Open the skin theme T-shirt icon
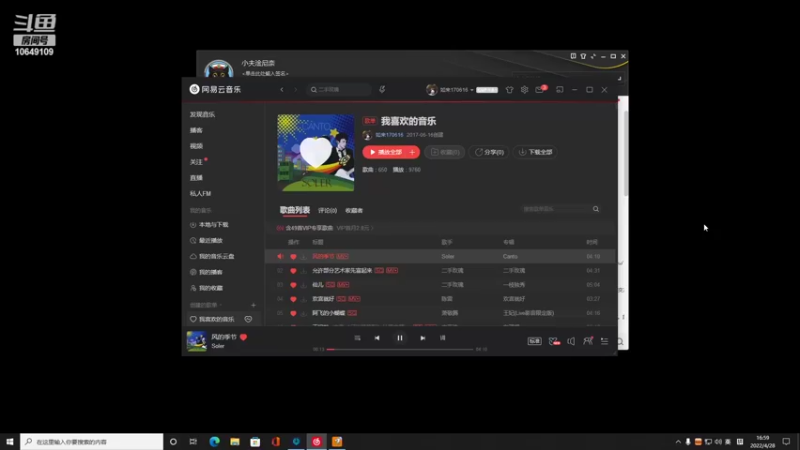800x450 pixels. point(509,90)
